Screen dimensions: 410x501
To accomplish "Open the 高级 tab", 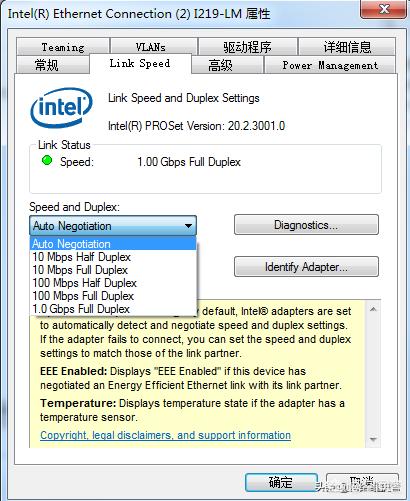I will pos(228,65).
